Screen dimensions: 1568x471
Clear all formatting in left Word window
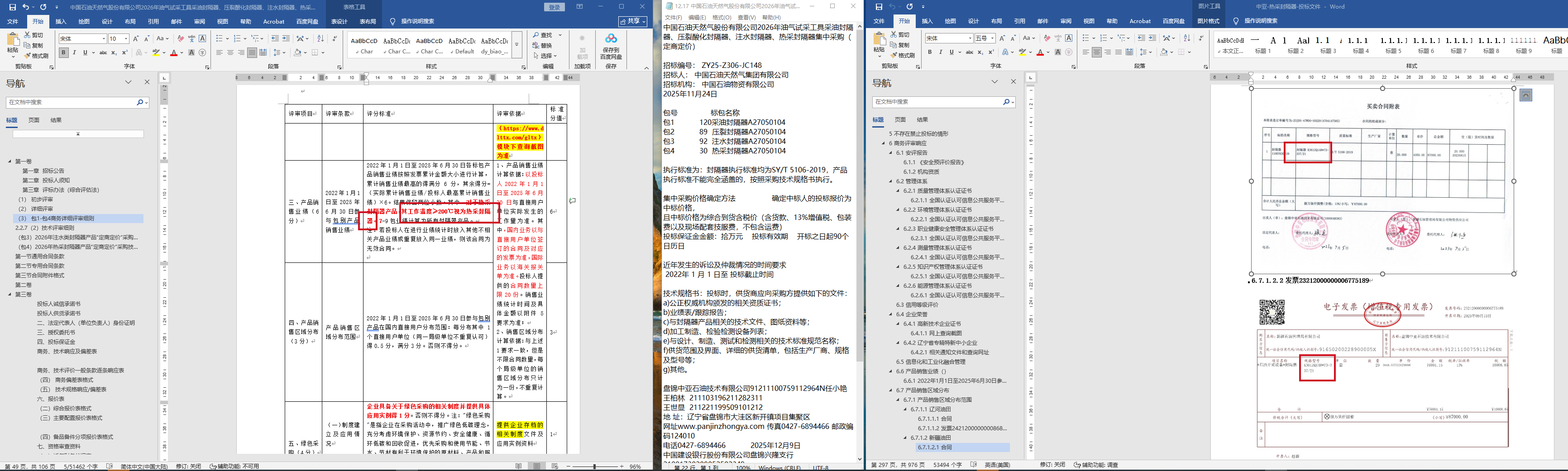coord(181,39)
